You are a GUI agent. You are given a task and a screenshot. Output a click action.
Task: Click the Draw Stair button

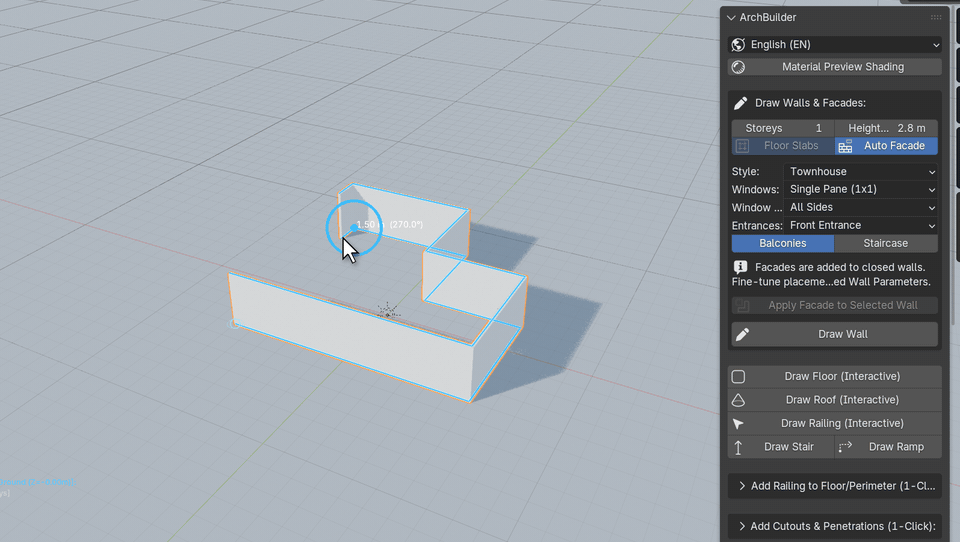click(x=781, y=447)
